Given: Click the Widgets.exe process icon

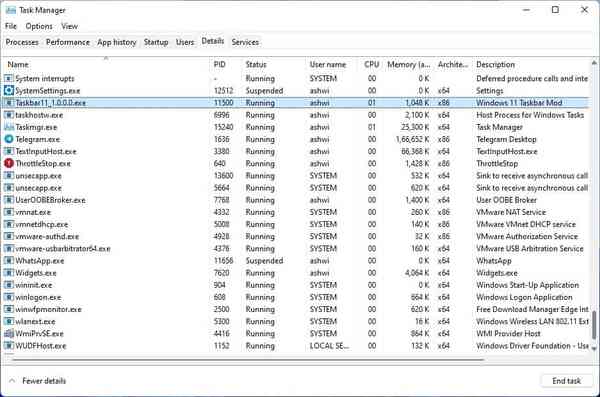Looking at the screenshot, I should (x=9, y=273).
